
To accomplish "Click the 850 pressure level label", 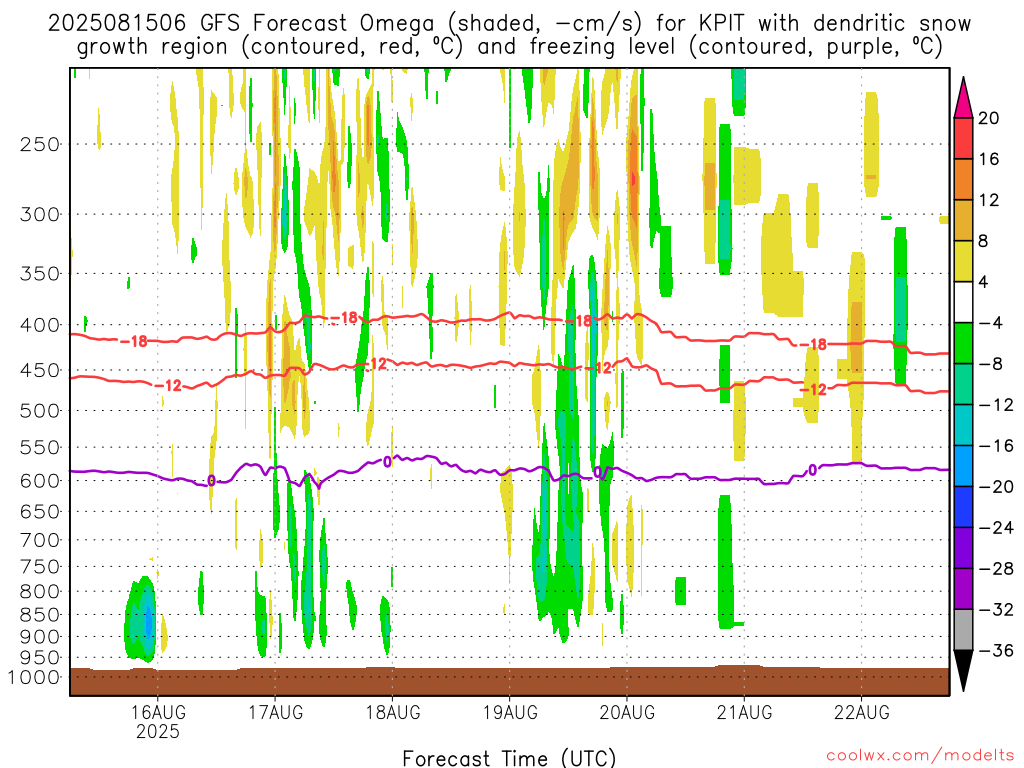I will 40,615.
